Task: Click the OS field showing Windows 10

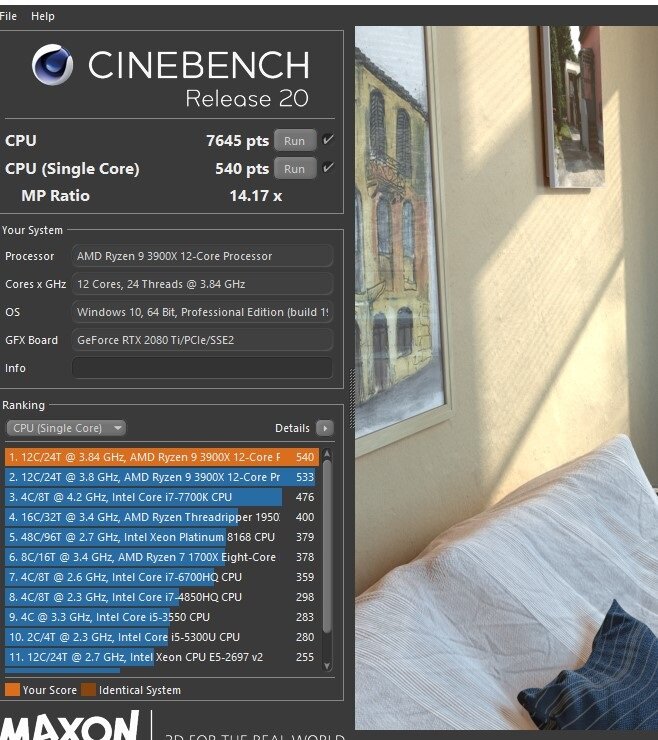Action: (202, 312)
